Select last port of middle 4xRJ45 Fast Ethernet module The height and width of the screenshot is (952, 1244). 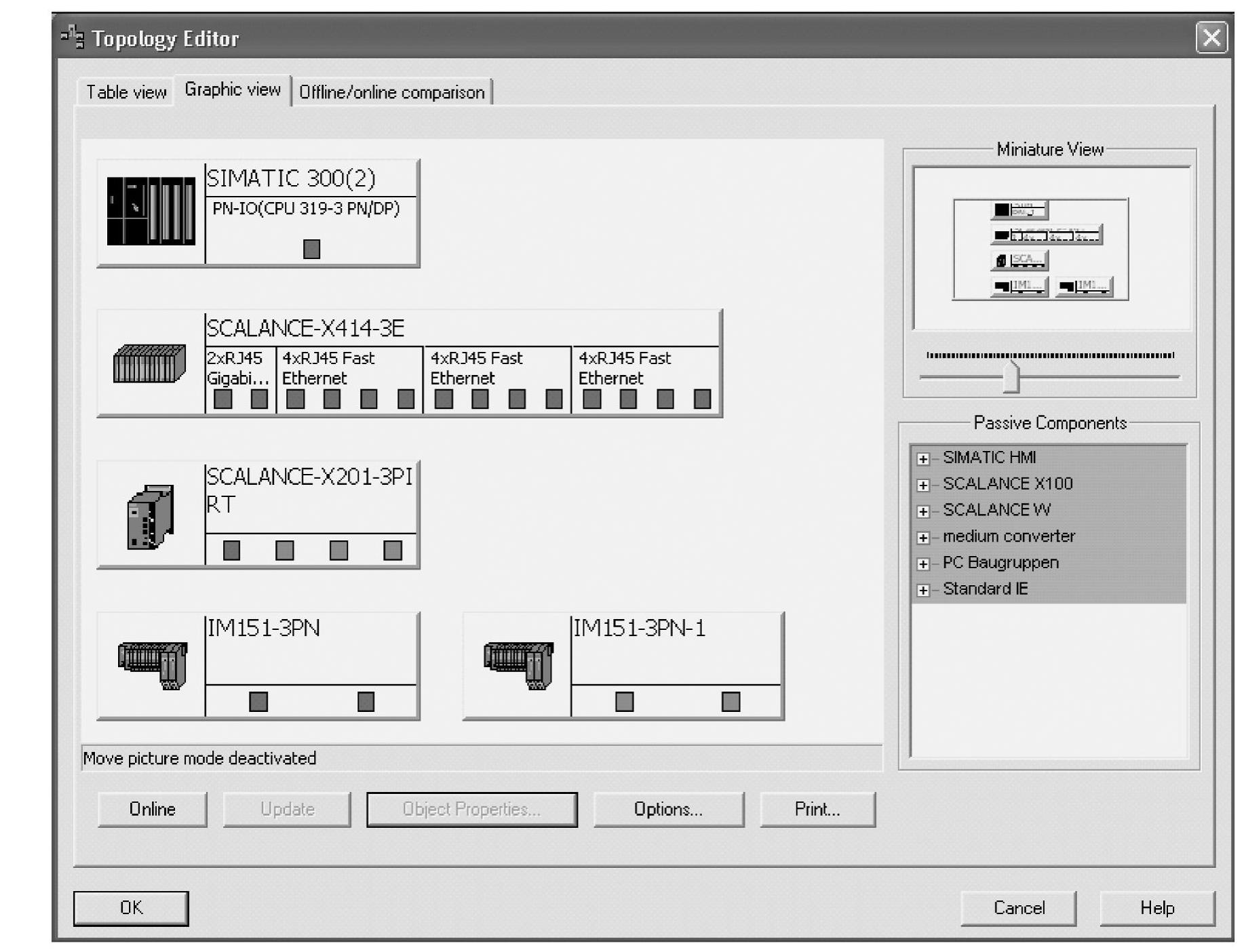coord(553,399)
